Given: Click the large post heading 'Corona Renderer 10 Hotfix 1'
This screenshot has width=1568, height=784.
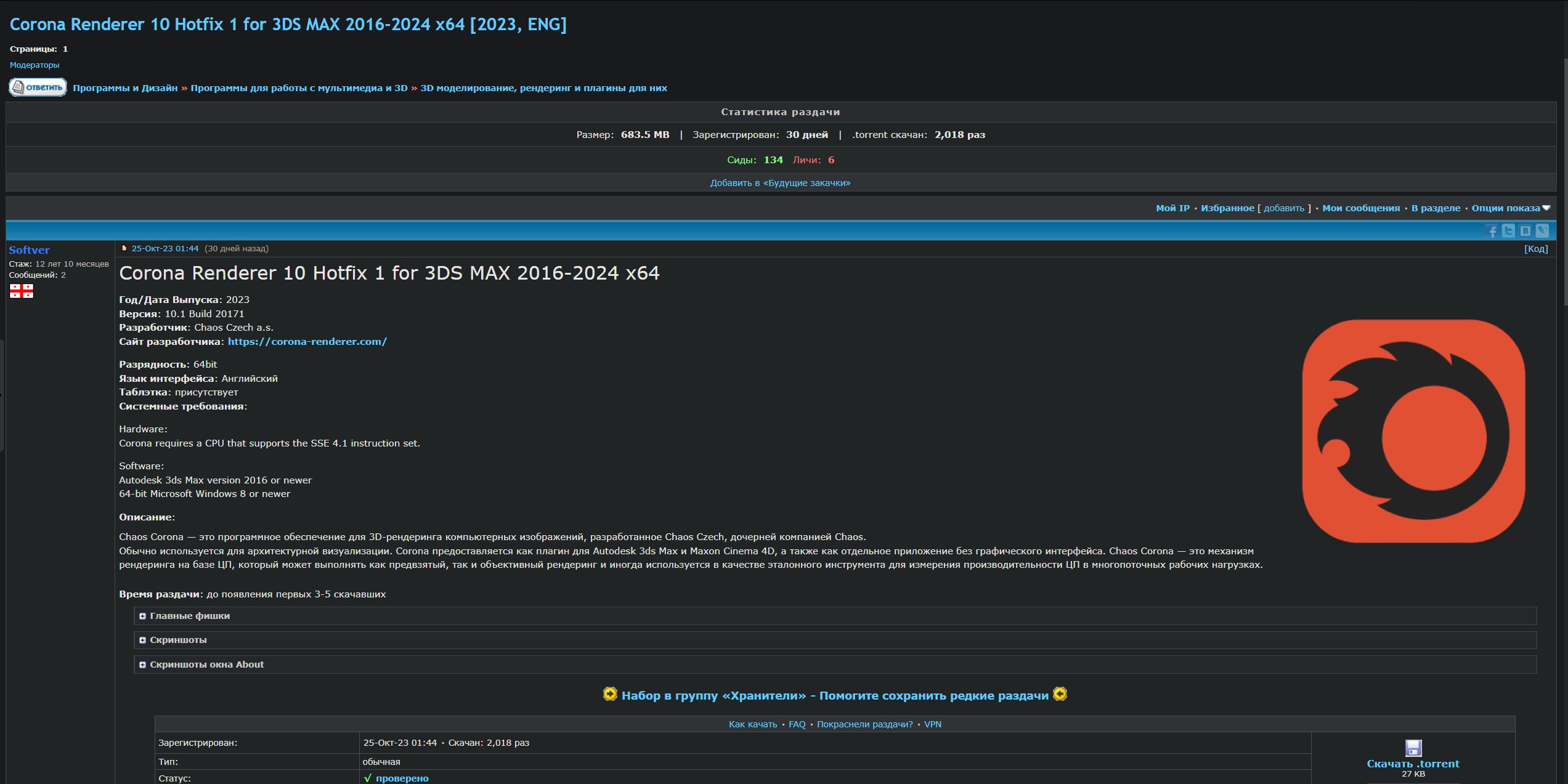Looking at the screenshot, I should (389, 273).
